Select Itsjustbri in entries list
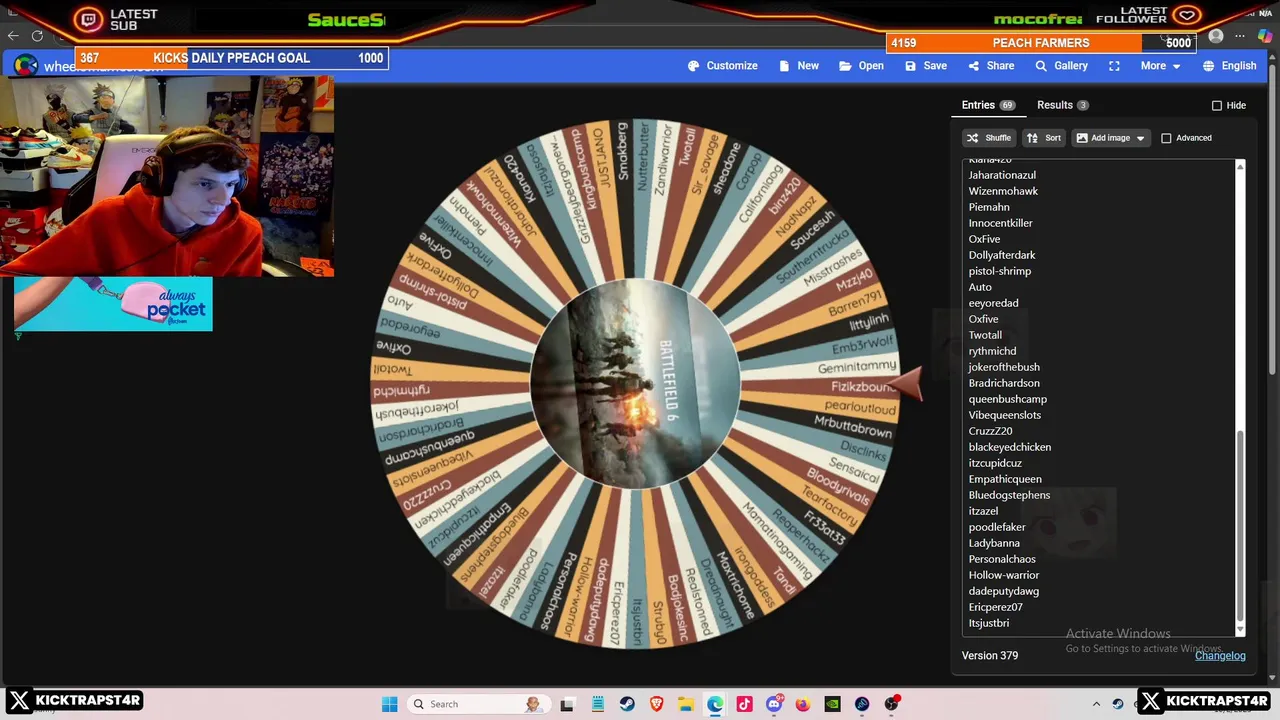Viewport: 1280px width, 720px height. click(989, 623)
